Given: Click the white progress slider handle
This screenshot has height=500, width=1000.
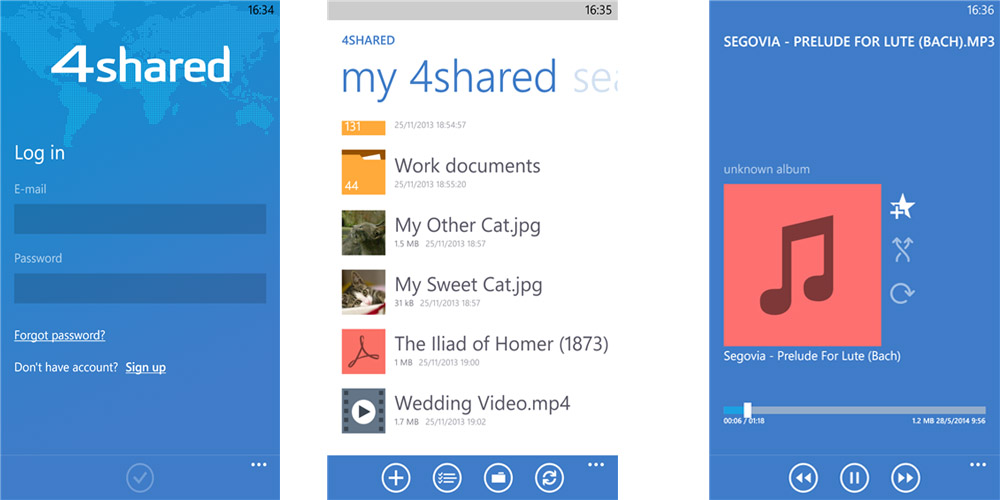Looking at the screenshot, I should point(747,410).
